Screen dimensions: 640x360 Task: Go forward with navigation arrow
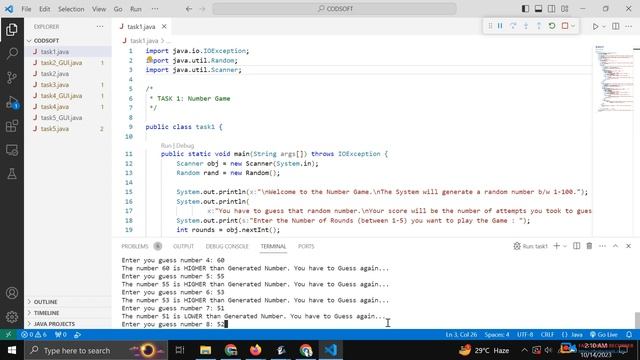[202, 9]
